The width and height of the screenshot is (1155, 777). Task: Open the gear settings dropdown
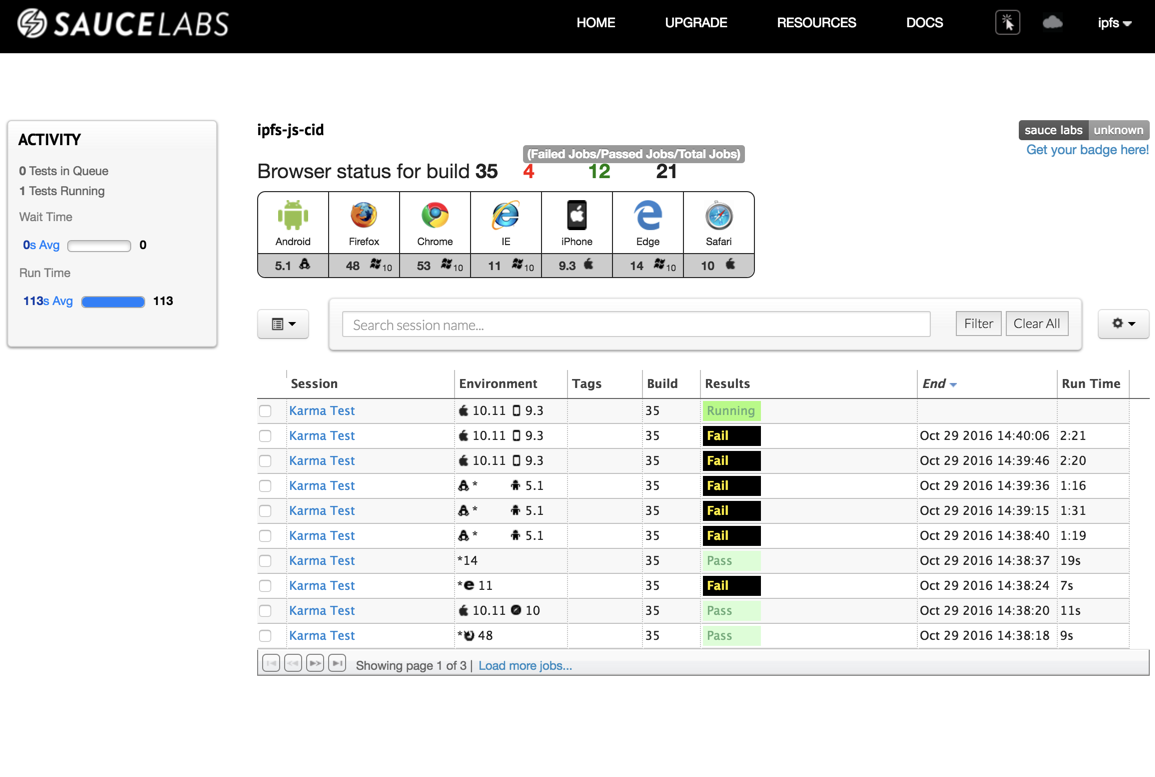click(x=1123, y=323)
